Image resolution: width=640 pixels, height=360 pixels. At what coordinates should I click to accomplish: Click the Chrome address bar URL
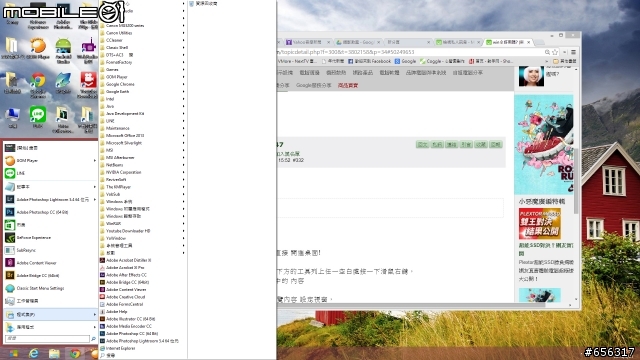click(x=346, y=52)
